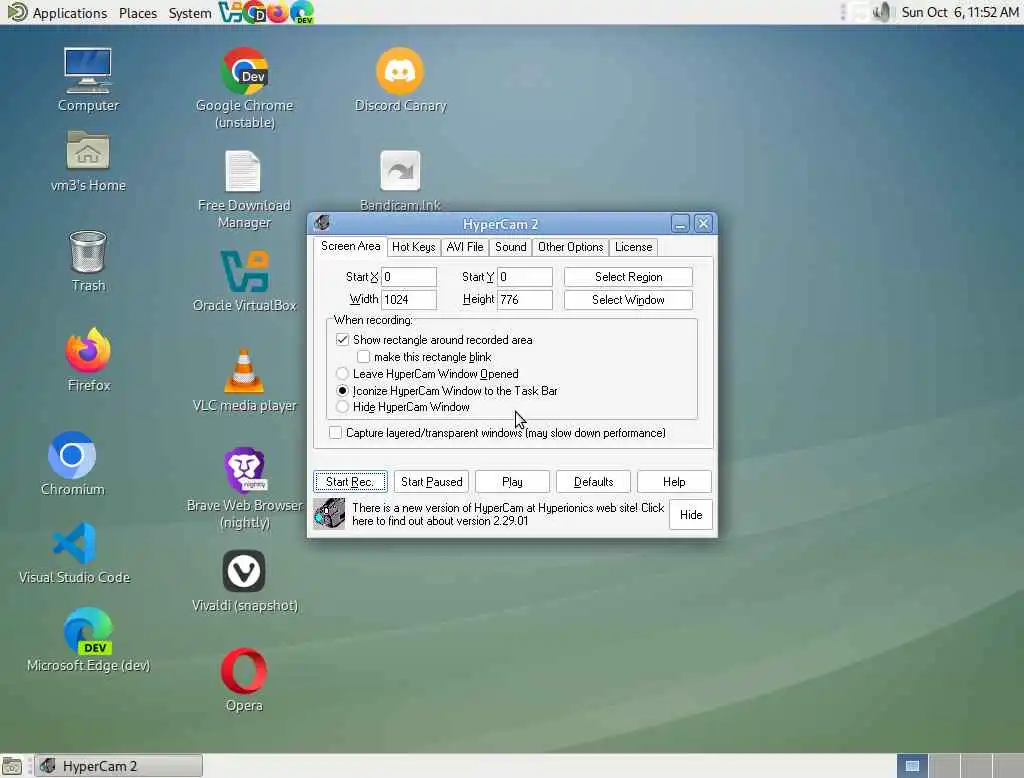Click the Height input field
This screenshot has width=1024, height=778.
[525, 300]
